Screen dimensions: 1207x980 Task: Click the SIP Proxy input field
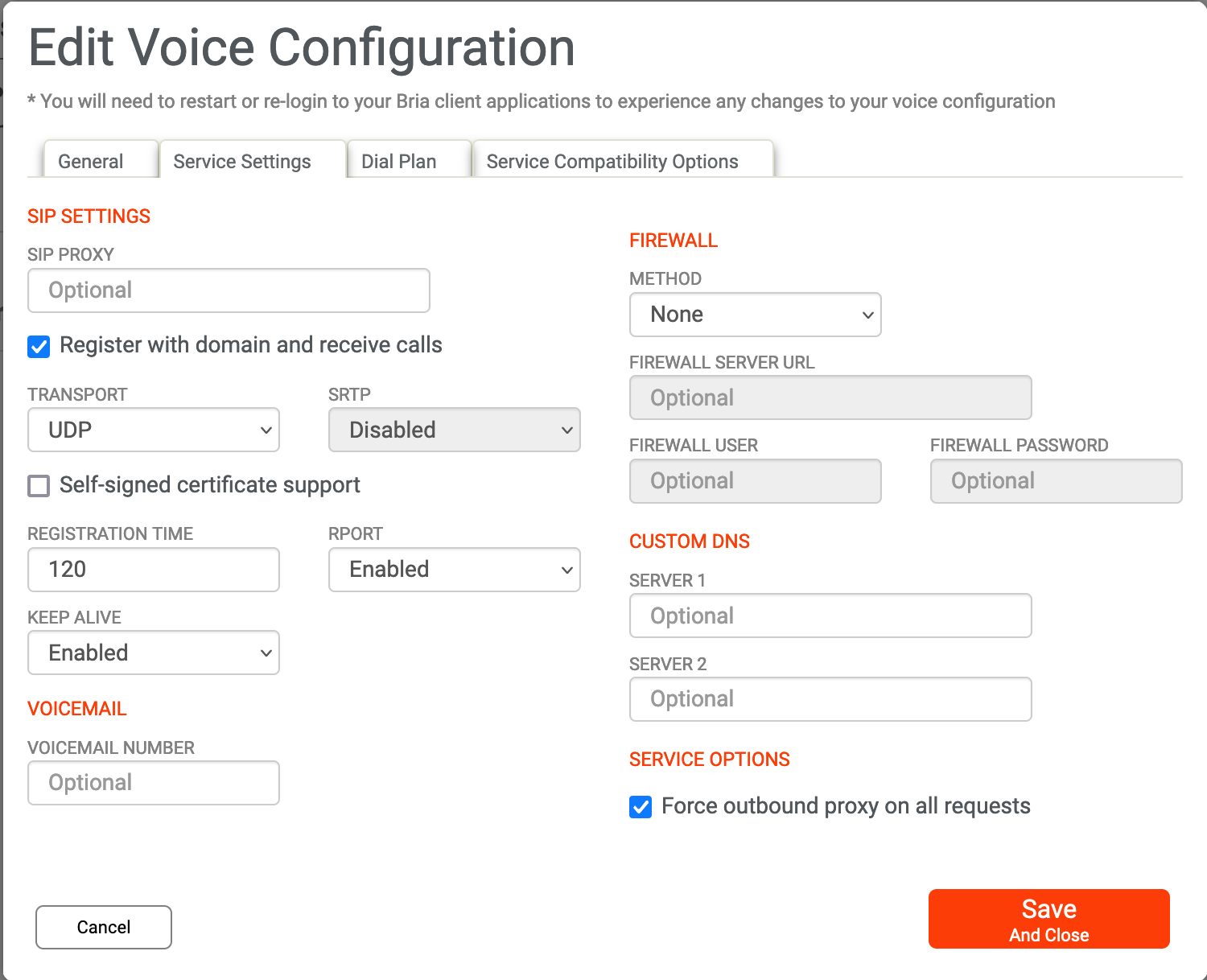[229, 290]
